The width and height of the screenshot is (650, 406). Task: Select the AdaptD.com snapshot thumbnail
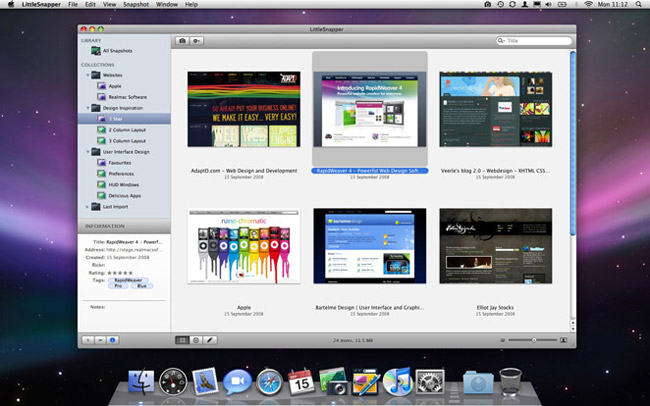[244, 109]
